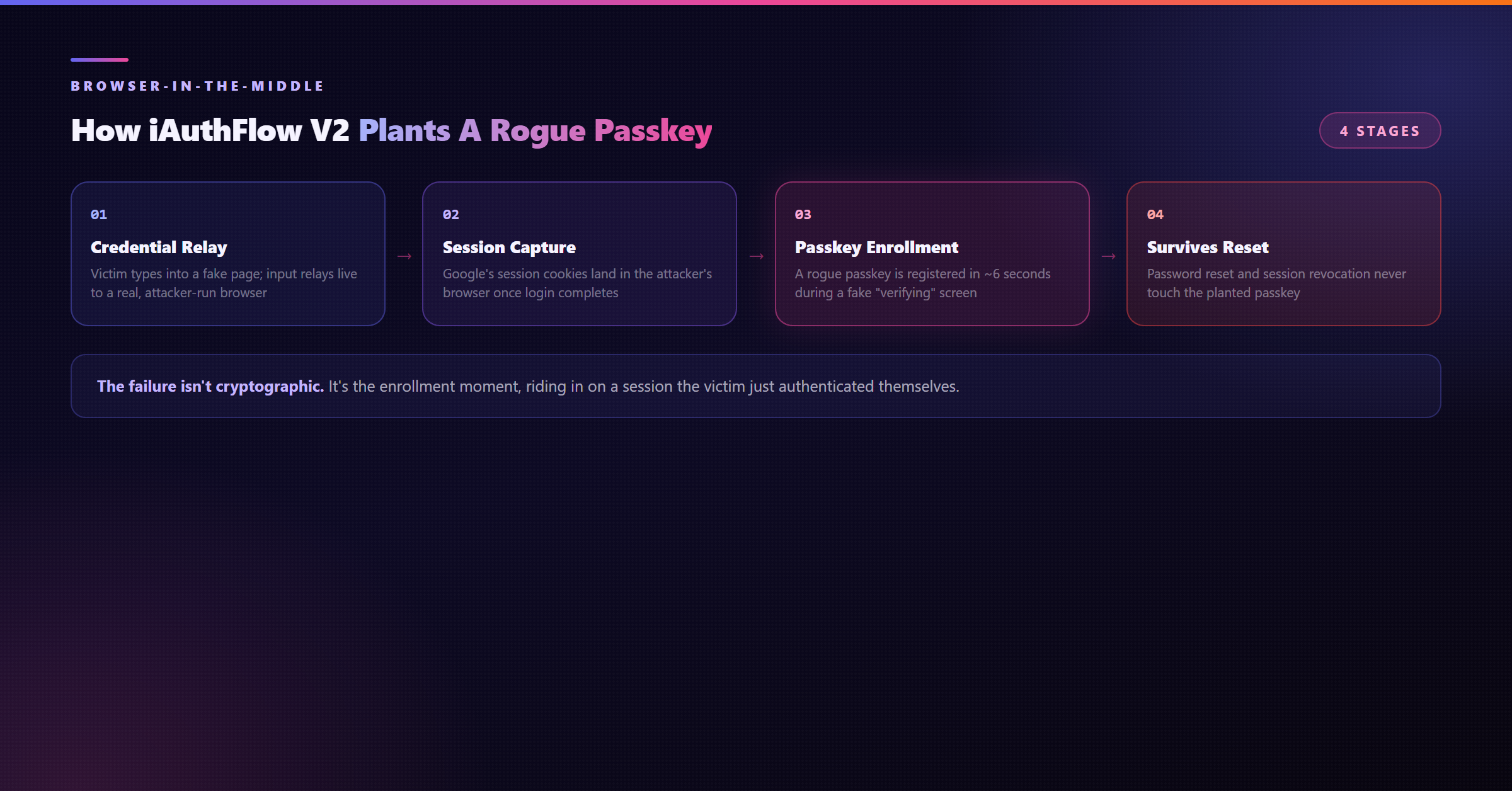Click arrow between Credential Relay and Session Capture
The height and width of the screenshot is (791, 1512).
pos(404,256)
